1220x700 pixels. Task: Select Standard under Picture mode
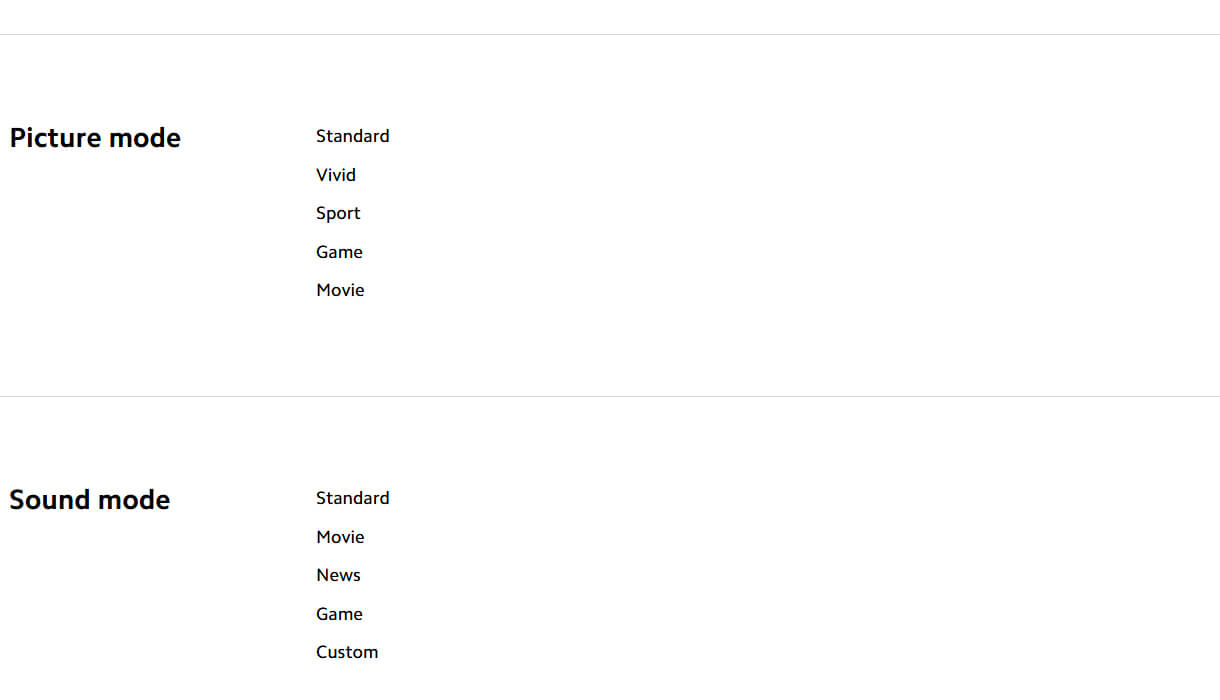pos(352,136)
